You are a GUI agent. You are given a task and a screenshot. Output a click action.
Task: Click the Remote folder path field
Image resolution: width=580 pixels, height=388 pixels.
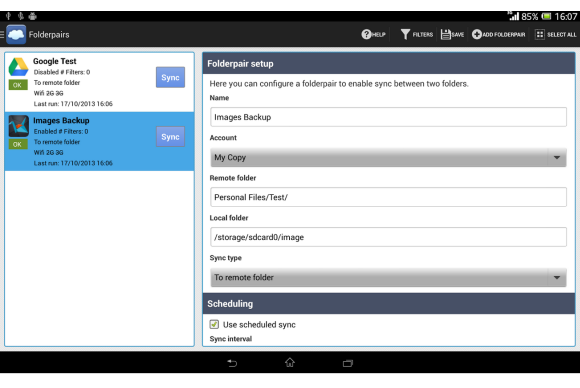(388, 197)
